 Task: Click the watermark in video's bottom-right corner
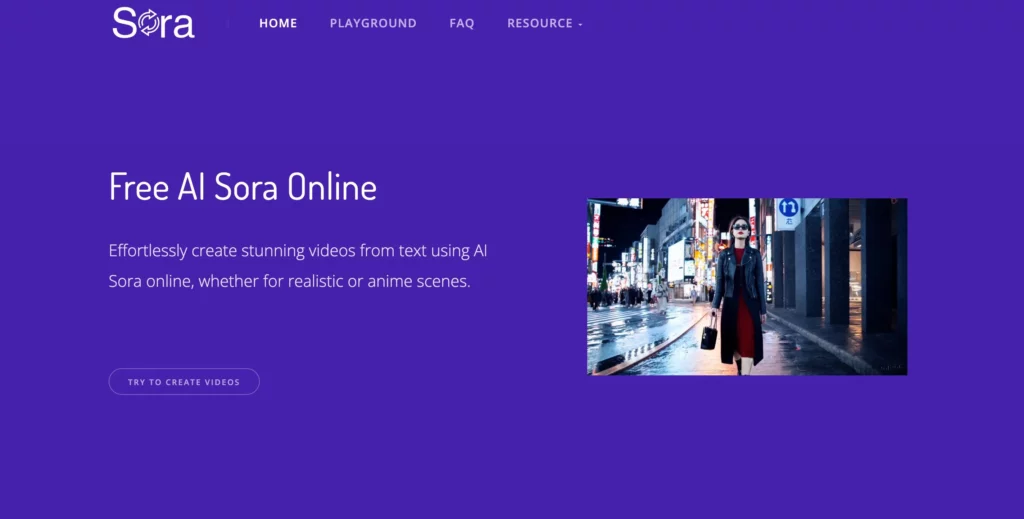890,367
